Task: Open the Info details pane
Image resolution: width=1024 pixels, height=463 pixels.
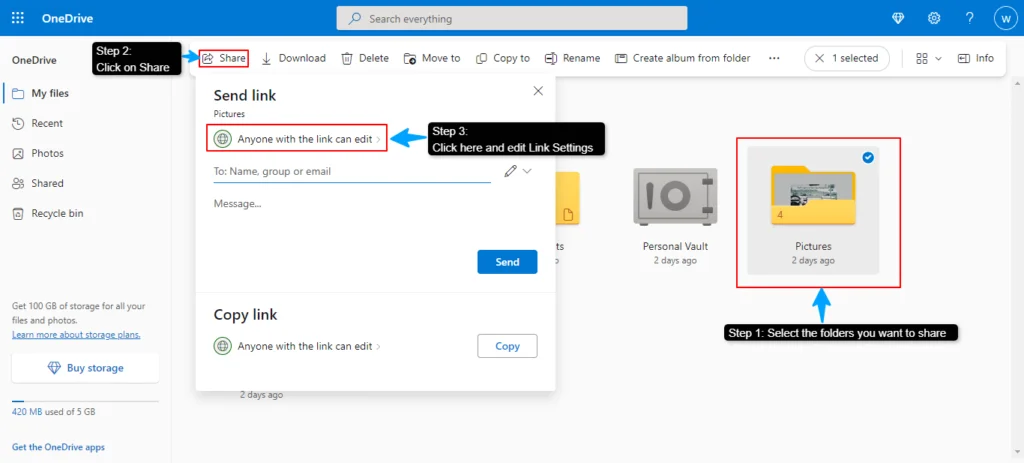Action: coord(976,58)
